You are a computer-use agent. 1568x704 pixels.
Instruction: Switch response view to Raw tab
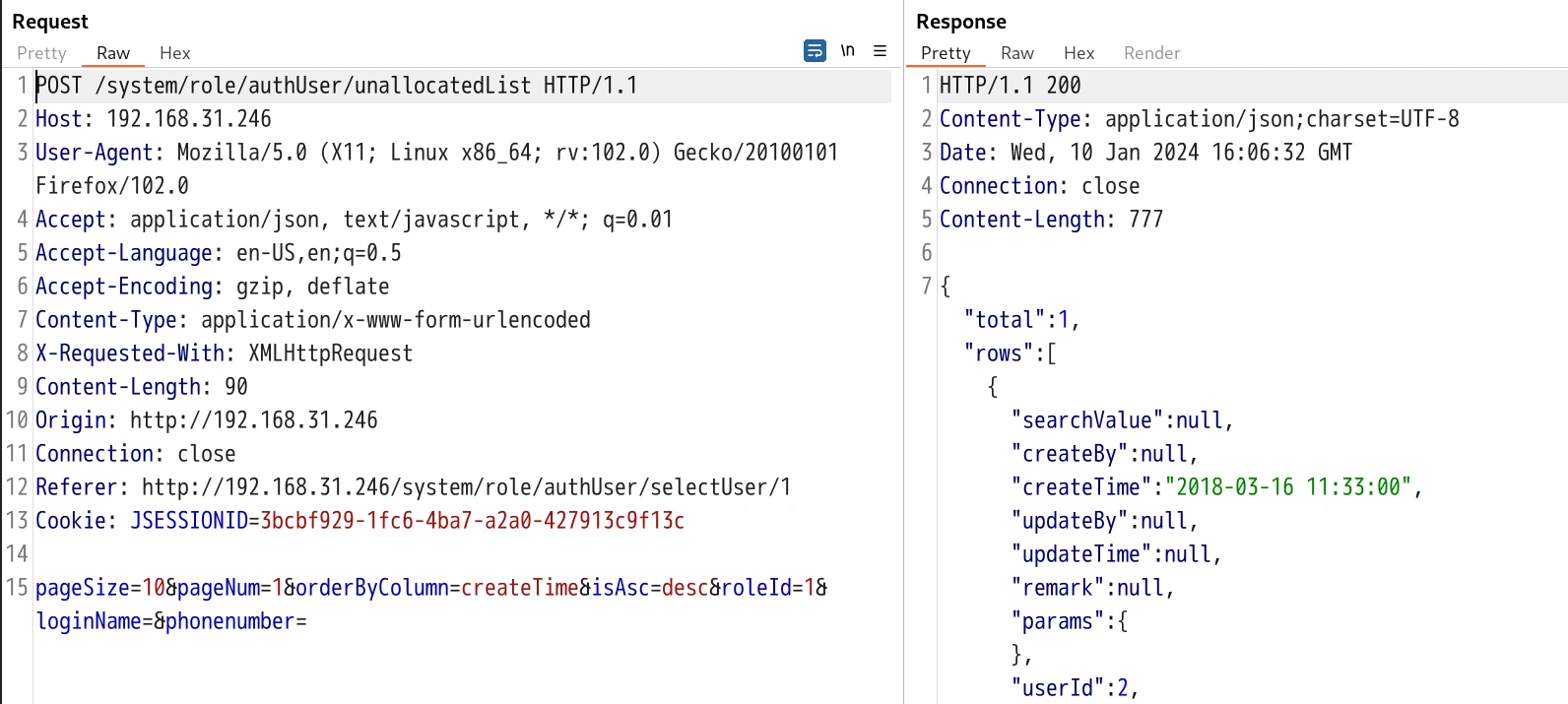tap(1016, 53)
